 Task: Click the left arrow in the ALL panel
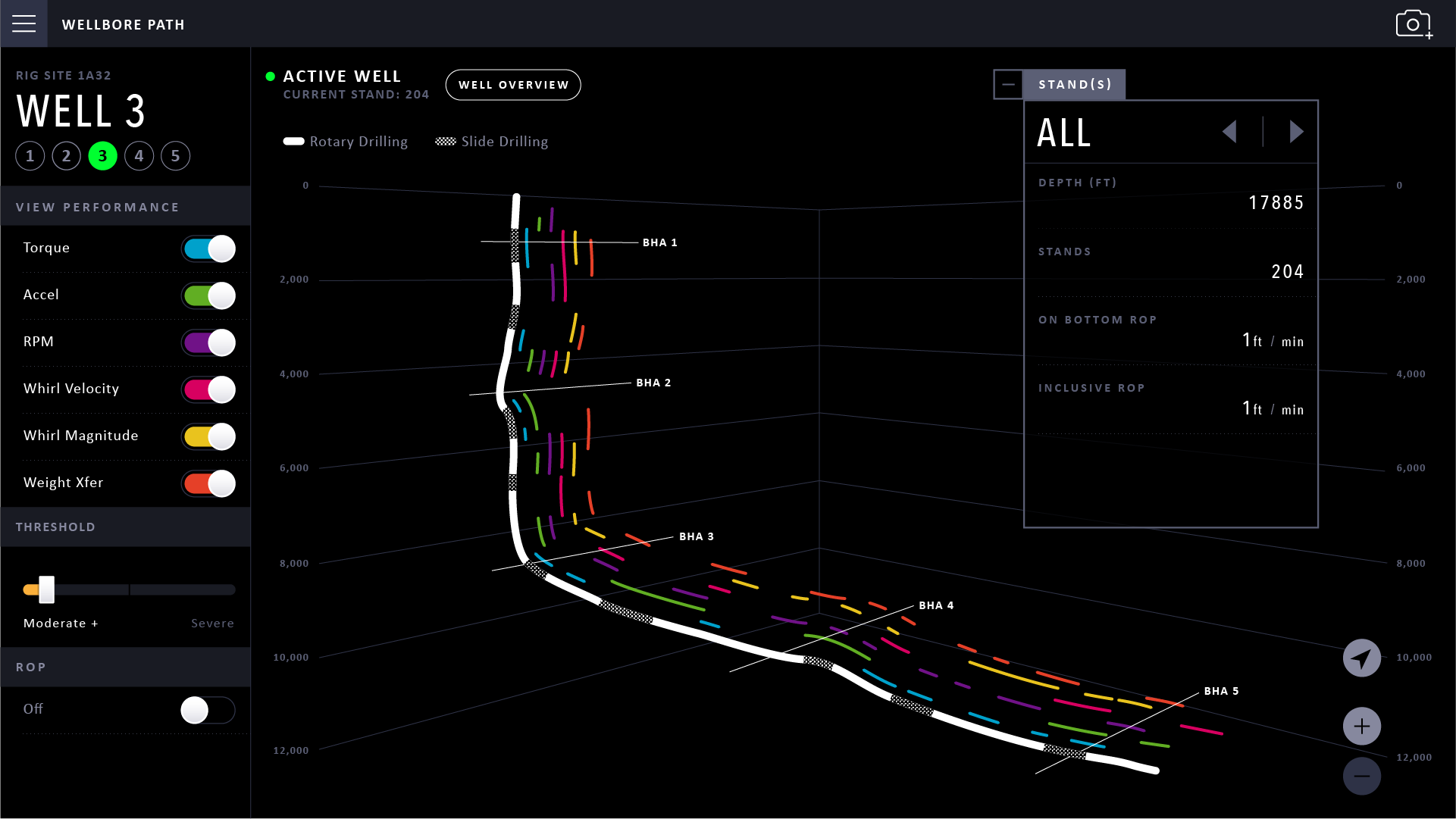click(1231, 132)
